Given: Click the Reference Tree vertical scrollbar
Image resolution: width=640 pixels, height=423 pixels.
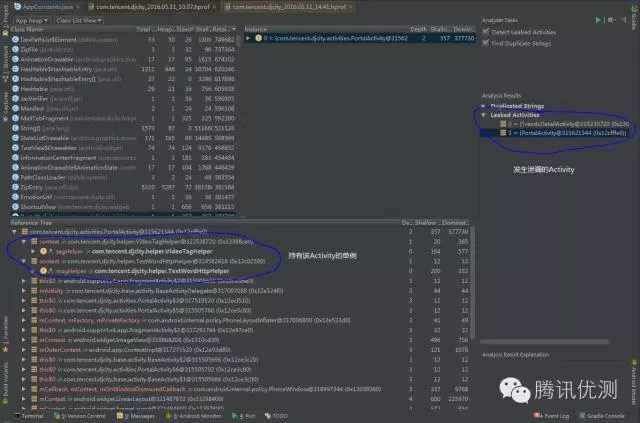Looking at the screenshot, I should pyautogui.click(x=473, y=283).
